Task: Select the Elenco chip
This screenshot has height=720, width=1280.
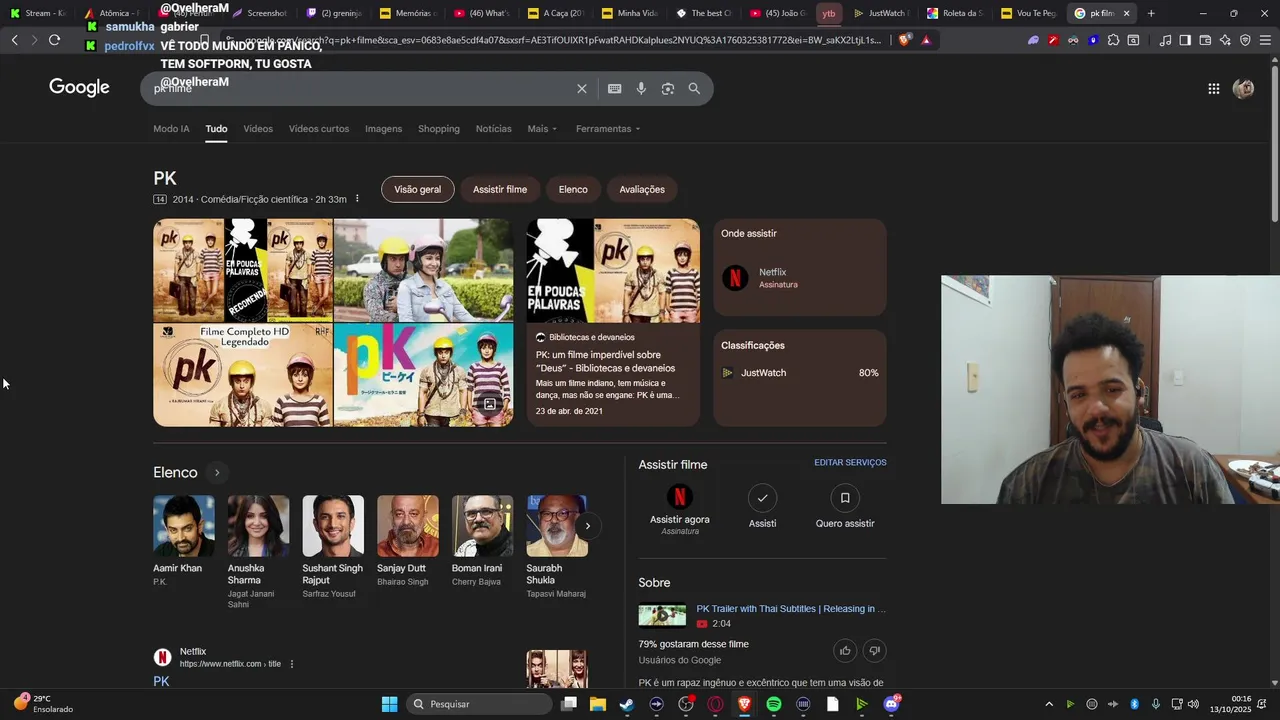Action: point(573,189)
